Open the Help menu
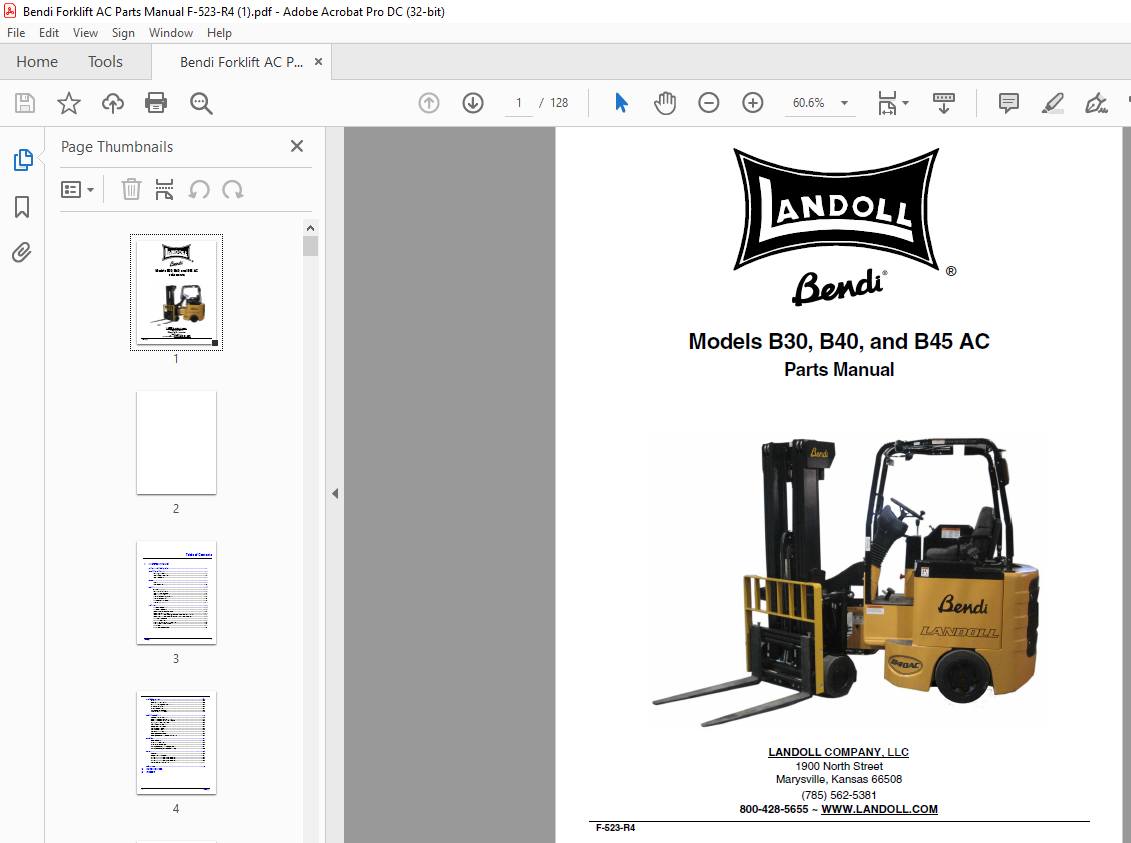Screen dimensions: 1131x843 (x=219, y=32)
